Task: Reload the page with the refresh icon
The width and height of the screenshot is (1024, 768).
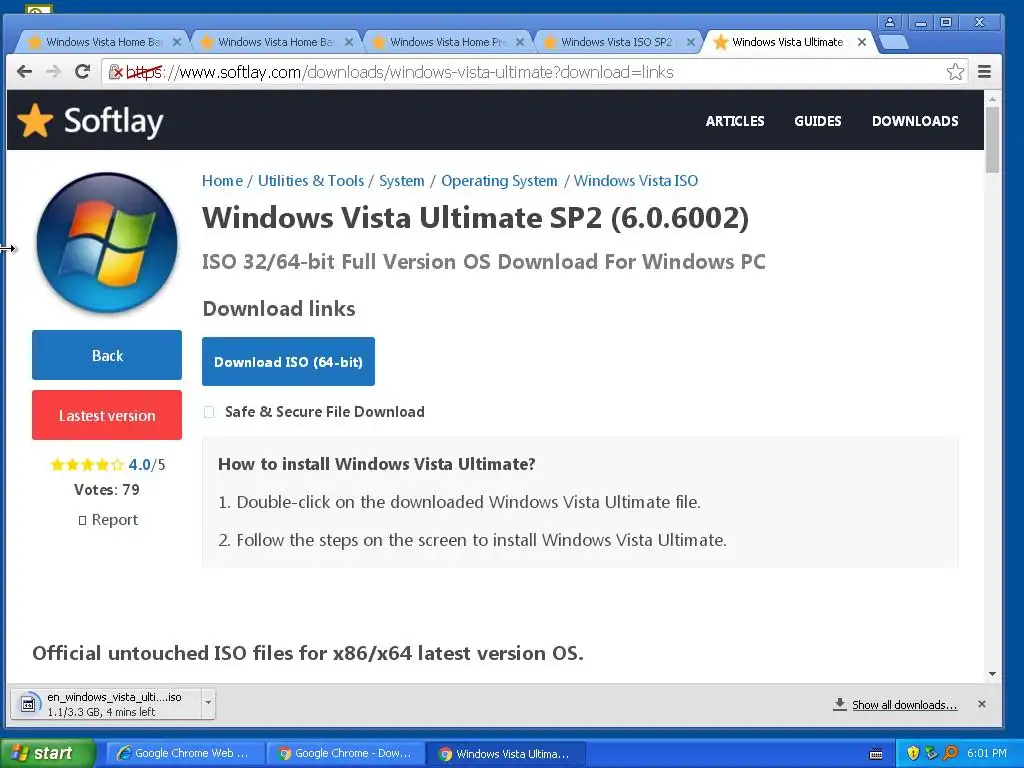Action: (82, 72)
